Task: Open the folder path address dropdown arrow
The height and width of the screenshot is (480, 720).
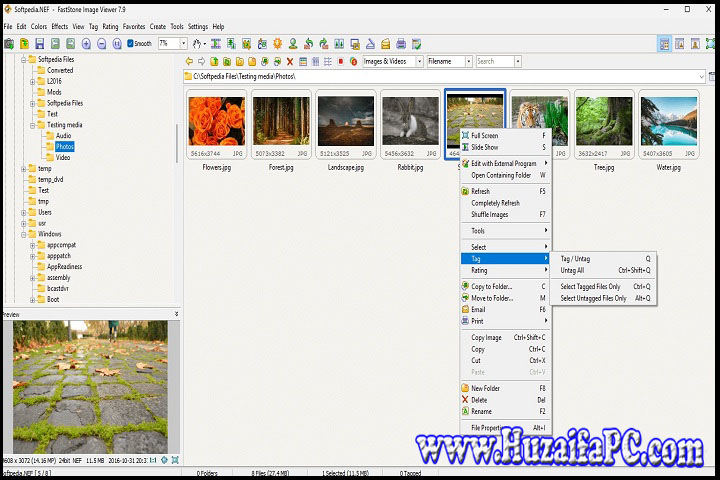Action: (x=701, y=77)
